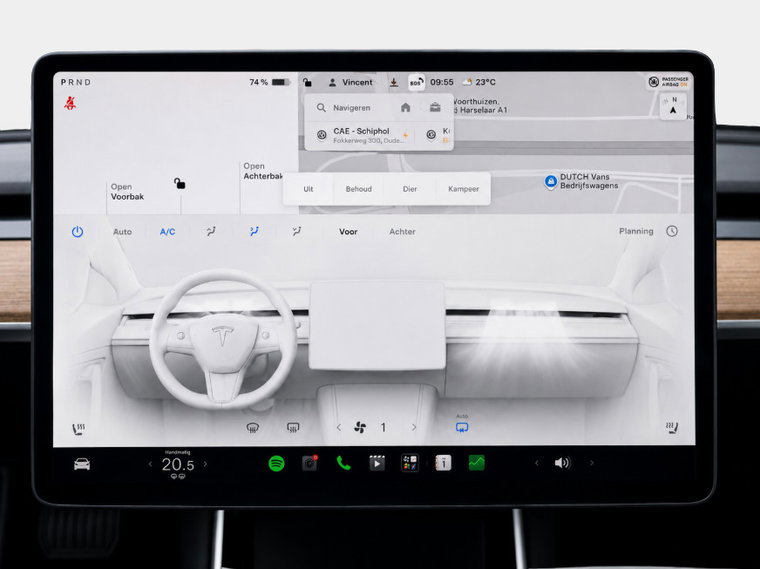Viewport: 760px width, 569px height.
Task: Increase fan speed with the right chevron
Action: click(x=414, y=427)
